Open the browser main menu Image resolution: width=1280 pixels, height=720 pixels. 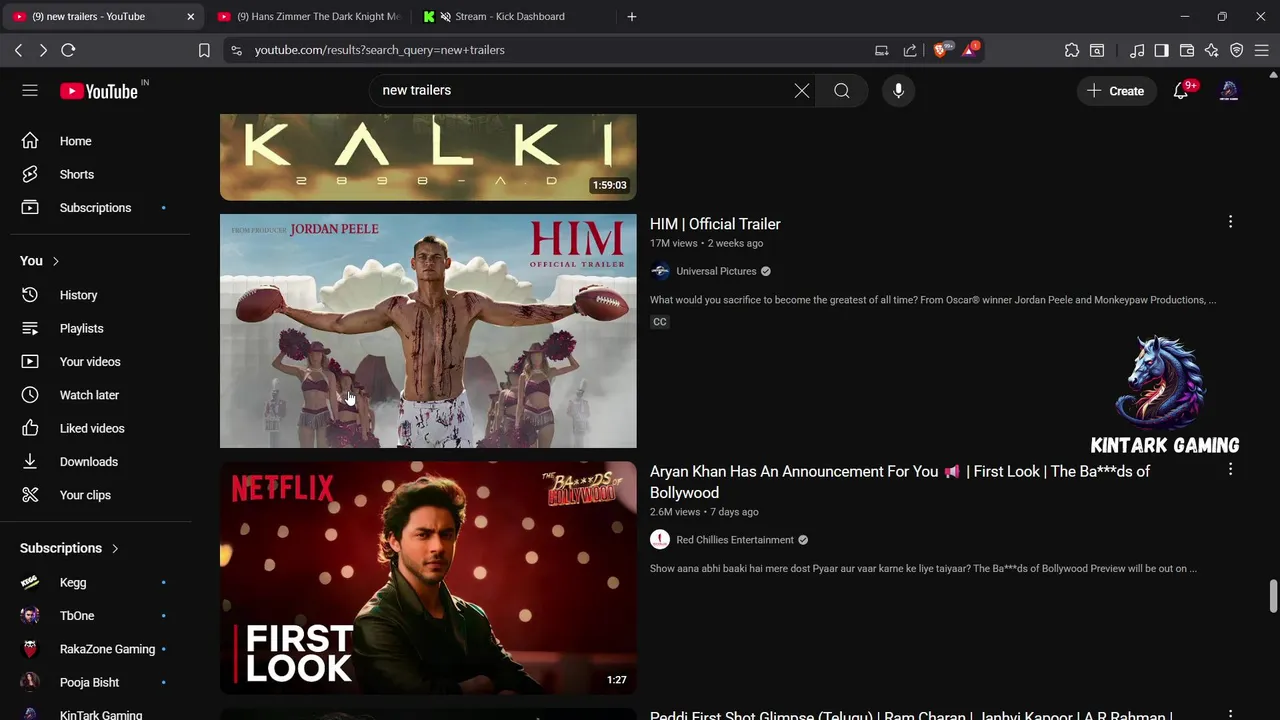pos(1262,50)
